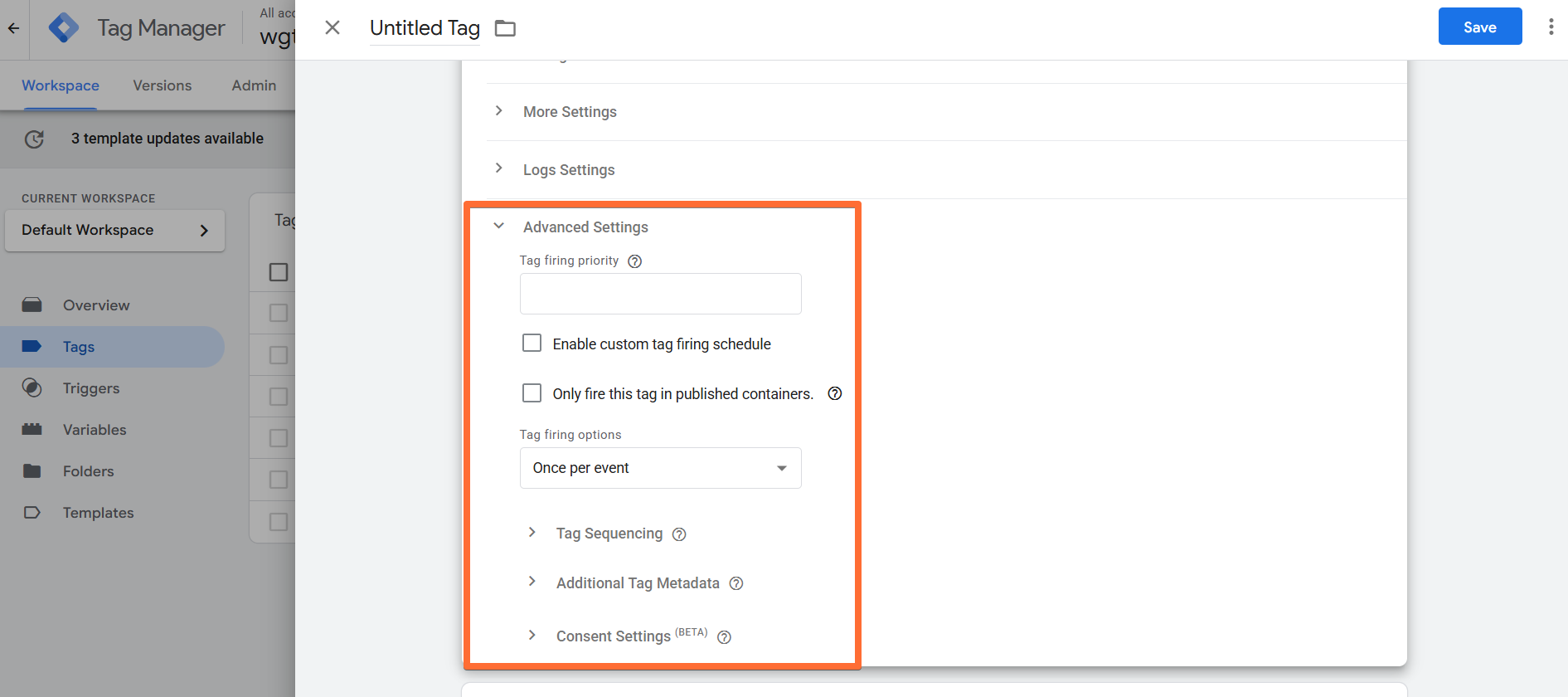The height and width of the screenshot is (697, 1568).
Task: Click the Triggers circle icon
Action: [x=32, y=388]
